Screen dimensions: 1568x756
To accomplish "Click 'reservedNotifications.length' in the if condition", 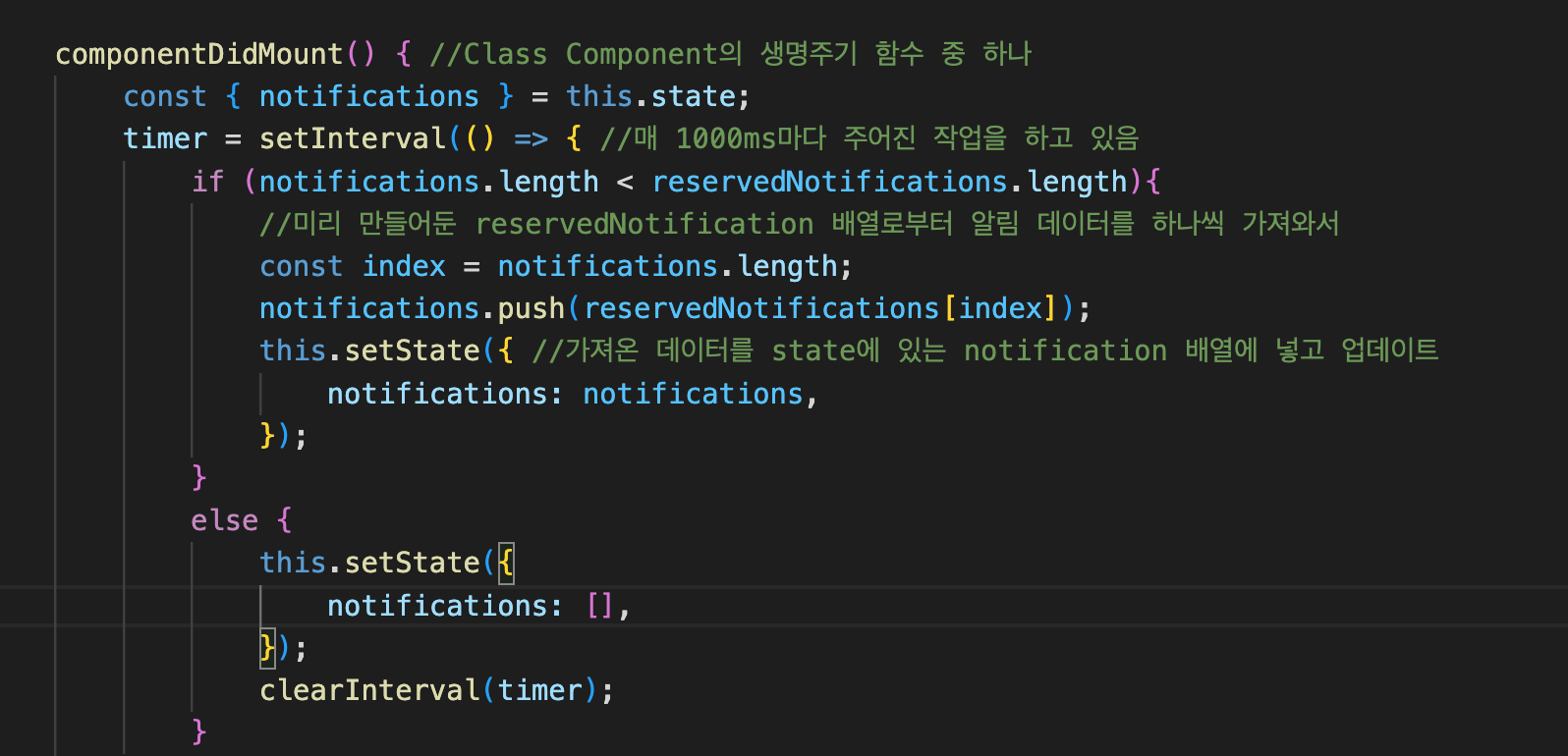I will (890, 182).
